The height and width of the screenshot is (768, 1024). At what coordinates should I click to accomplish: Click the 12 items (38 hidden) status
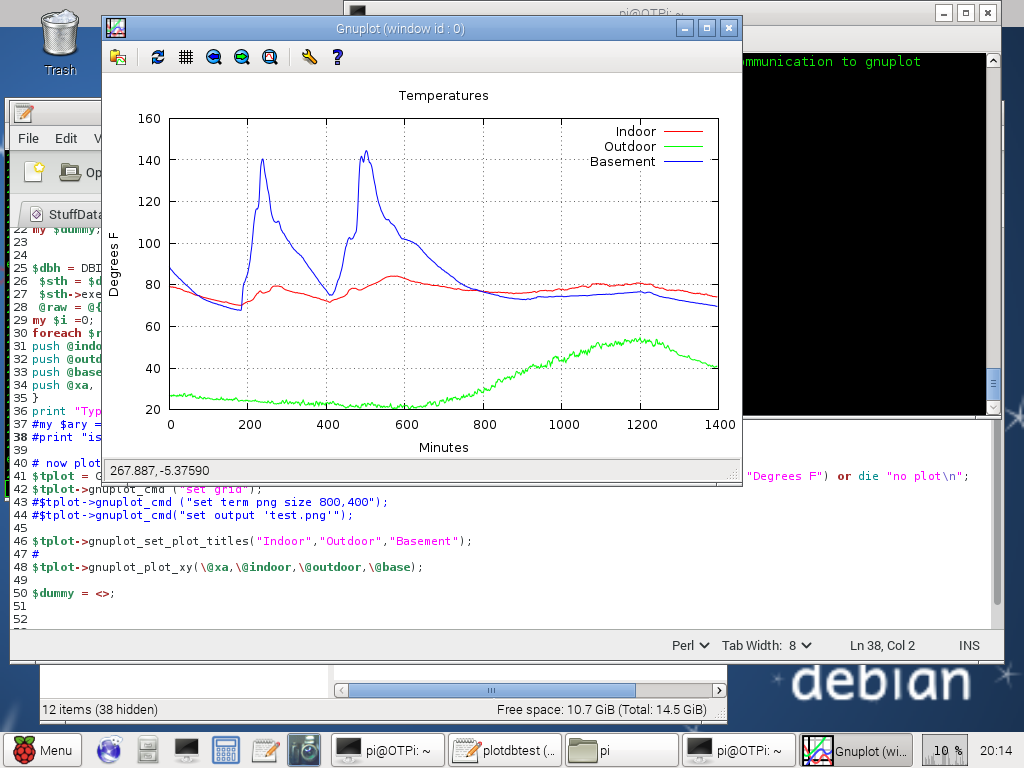click(100, 709)
